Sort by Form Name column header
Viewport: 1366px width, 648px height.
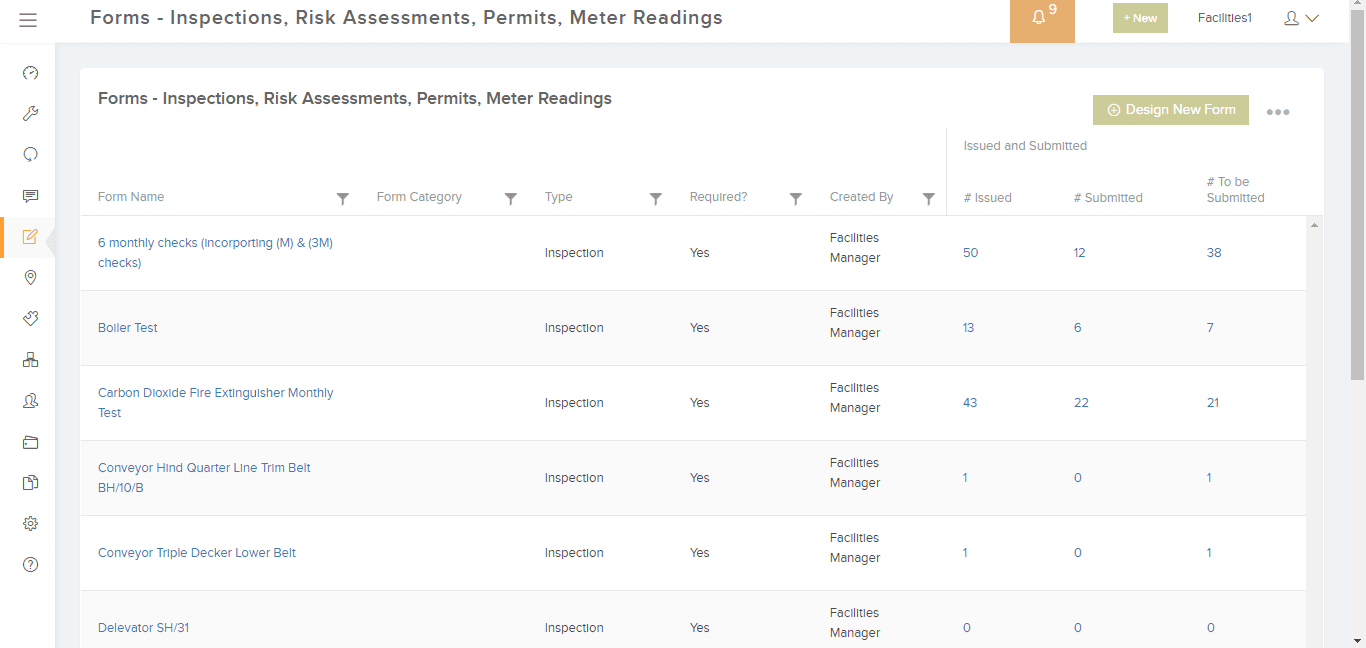[x=131, y=197]
